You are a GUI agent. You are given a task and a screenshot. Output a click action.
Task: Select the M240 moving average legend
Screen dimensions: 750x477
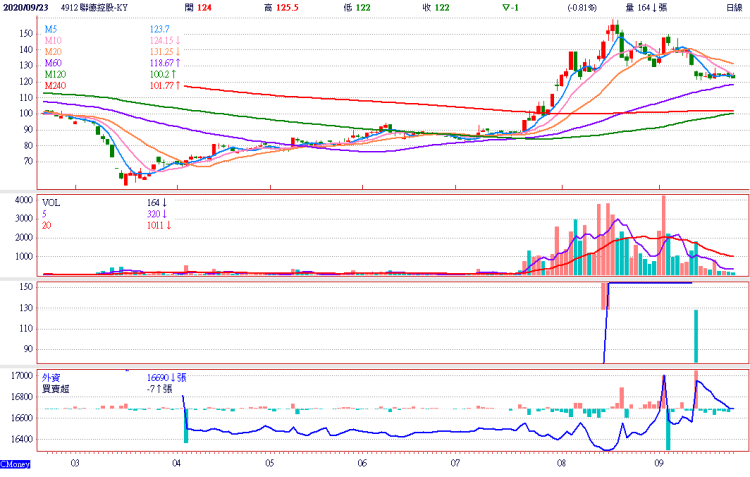(56, 87)
